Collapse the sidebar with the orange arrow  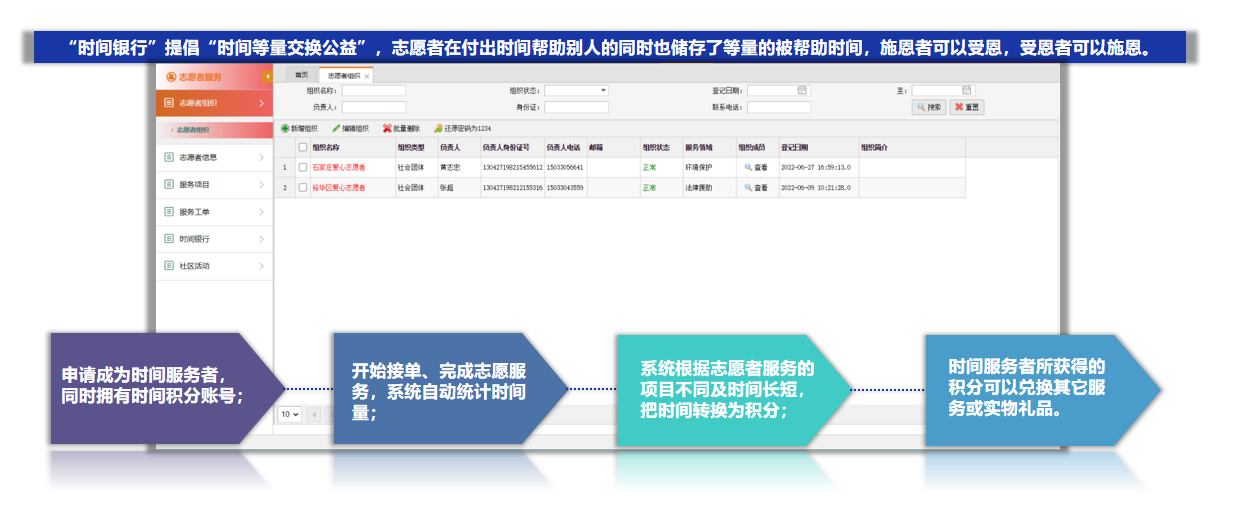pyautogui.click(x=267, y=77)
